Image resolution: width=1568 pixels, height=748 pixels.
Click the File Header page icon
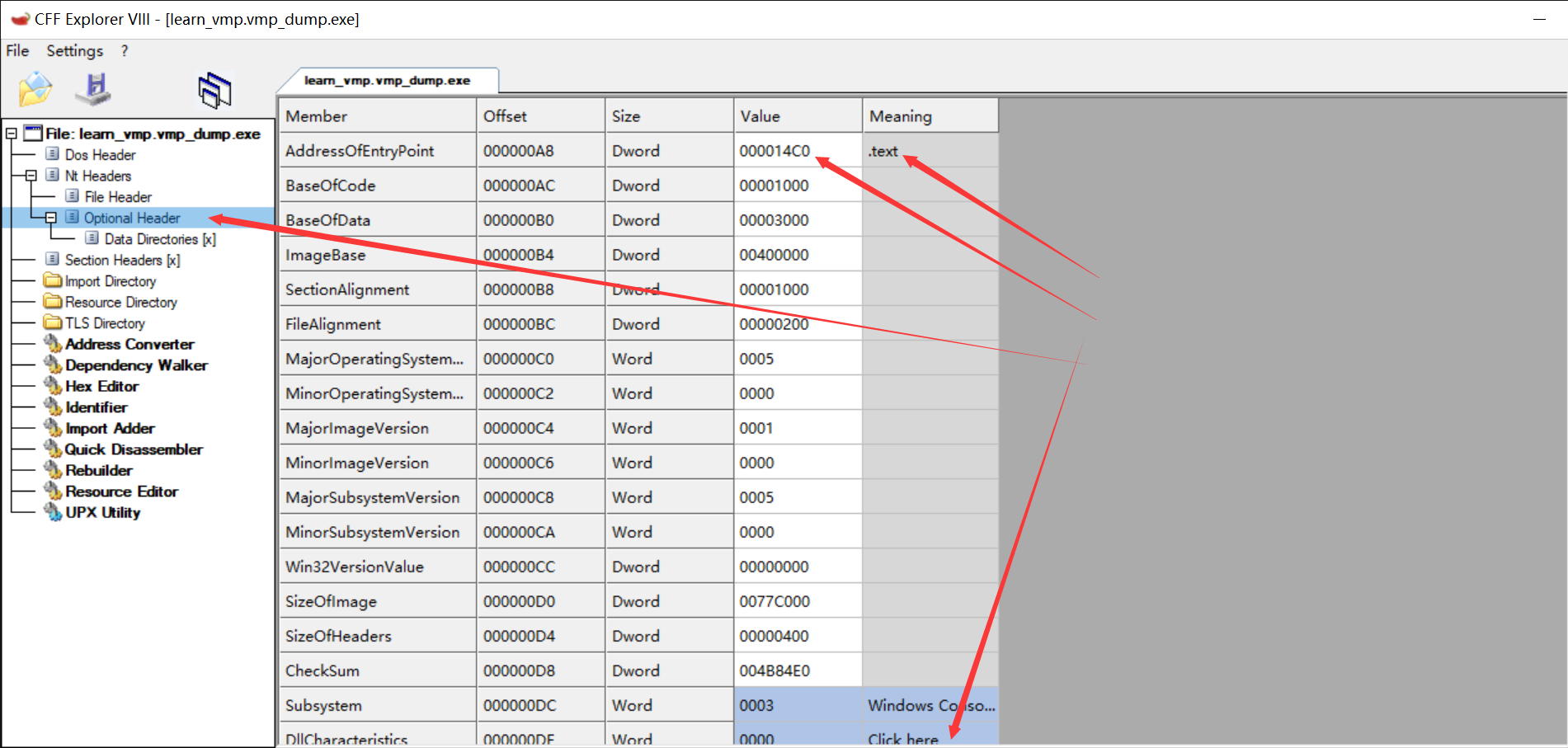(73, 196)
